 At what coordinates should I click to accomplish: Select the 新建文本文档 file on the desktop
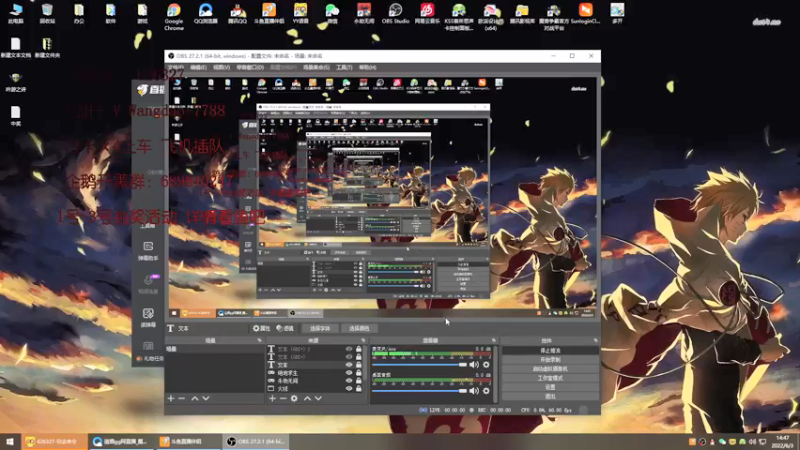[16, 47]
